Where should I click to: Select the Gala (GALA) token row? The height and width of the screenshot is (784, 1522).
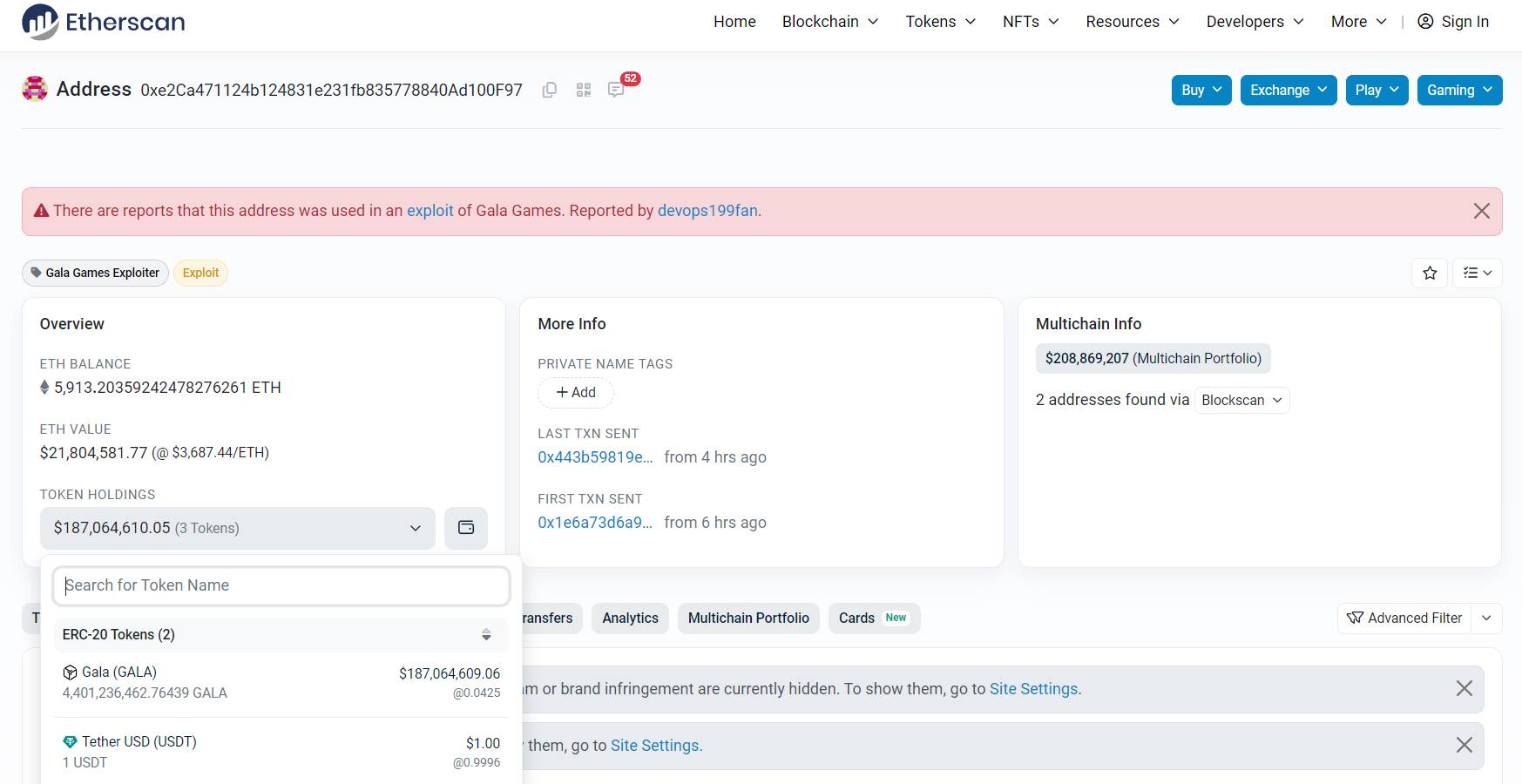coord(281,682)
